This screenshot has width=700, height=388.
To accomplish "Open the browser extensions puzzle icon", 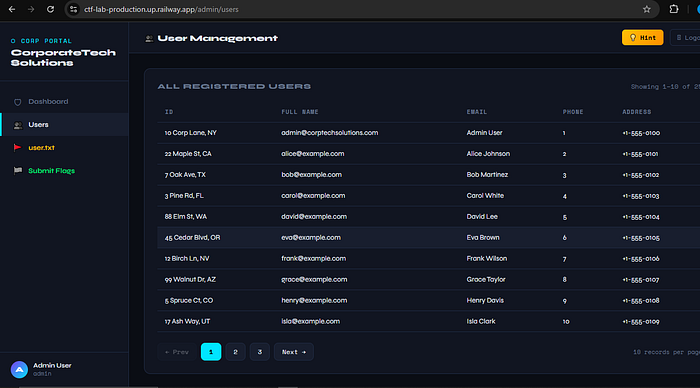I will 674,9.
